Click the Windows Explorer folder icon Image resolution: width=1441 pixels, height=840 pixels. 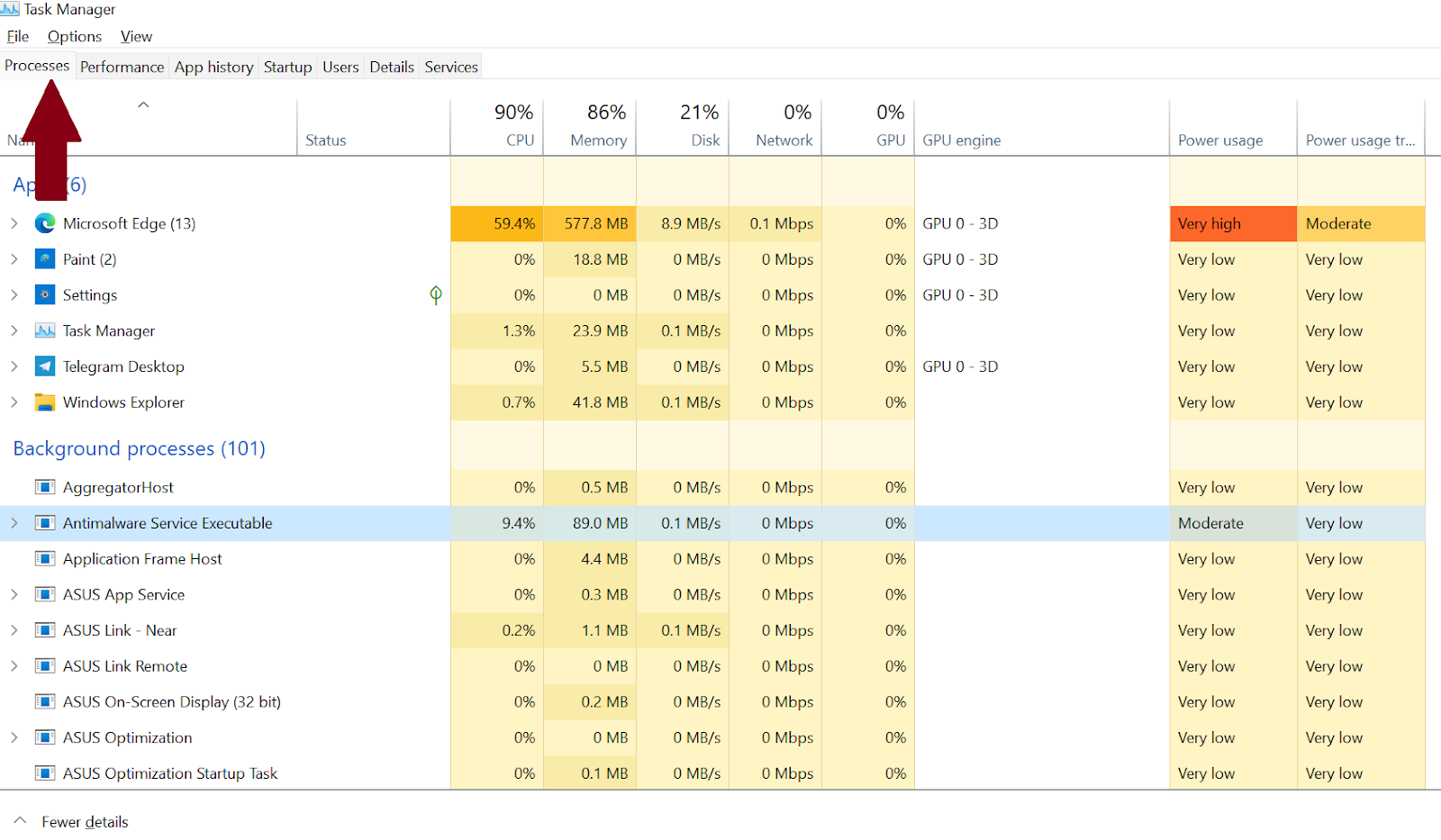pyautogui.click(x=45, y=402)
